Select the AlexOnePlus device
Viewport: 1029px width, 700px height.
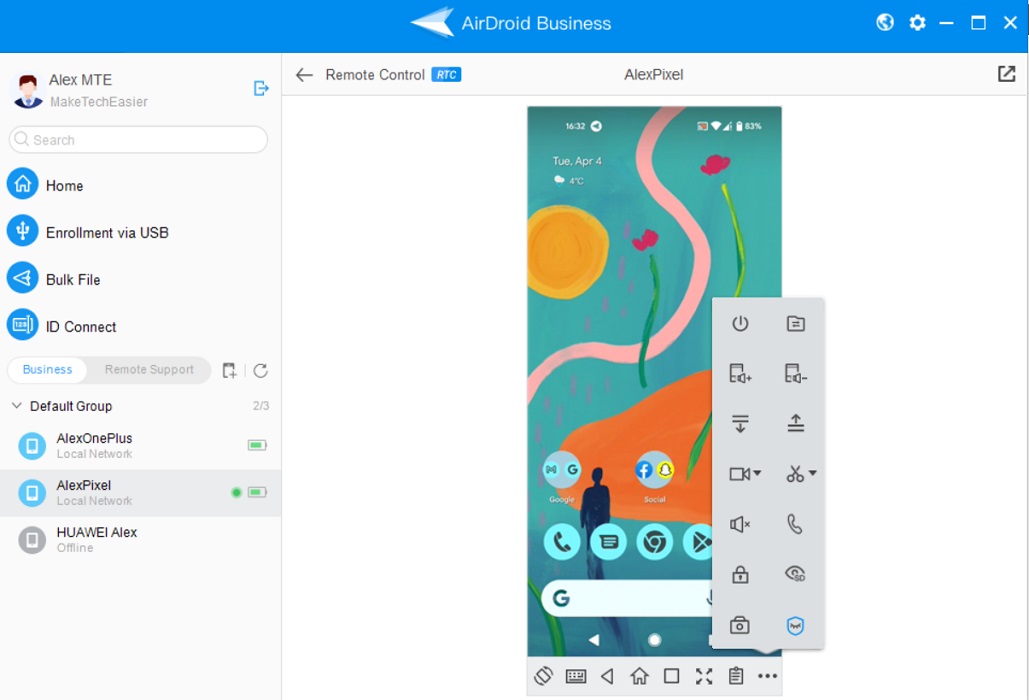(x=97, y=445)
